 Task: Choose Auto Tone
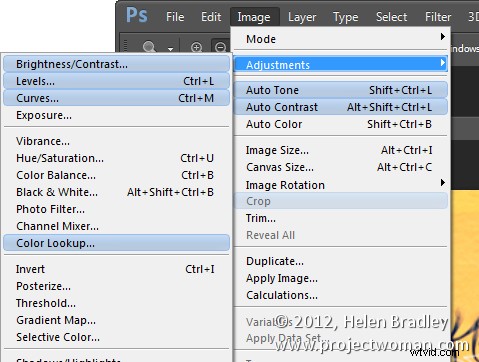pos(340,90)
